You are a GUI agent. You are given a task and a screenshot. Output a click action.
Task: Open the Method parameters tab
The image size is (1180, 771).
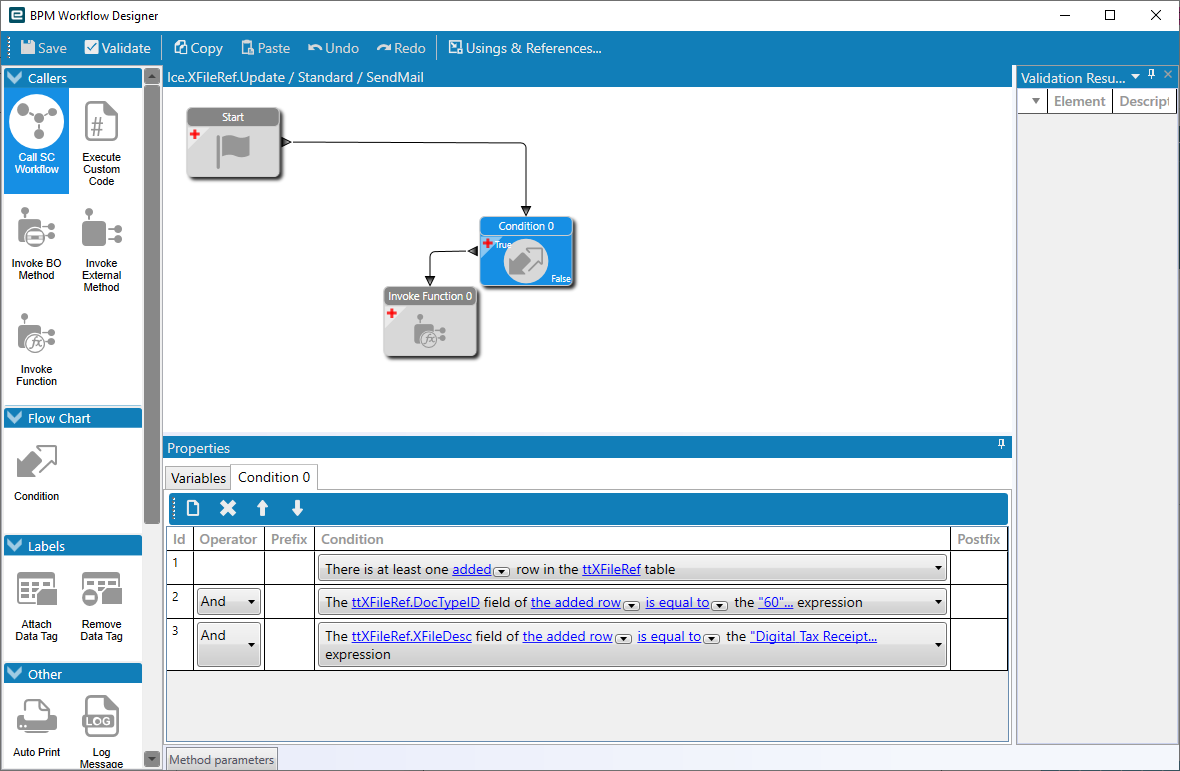click(x=221, y=760)
